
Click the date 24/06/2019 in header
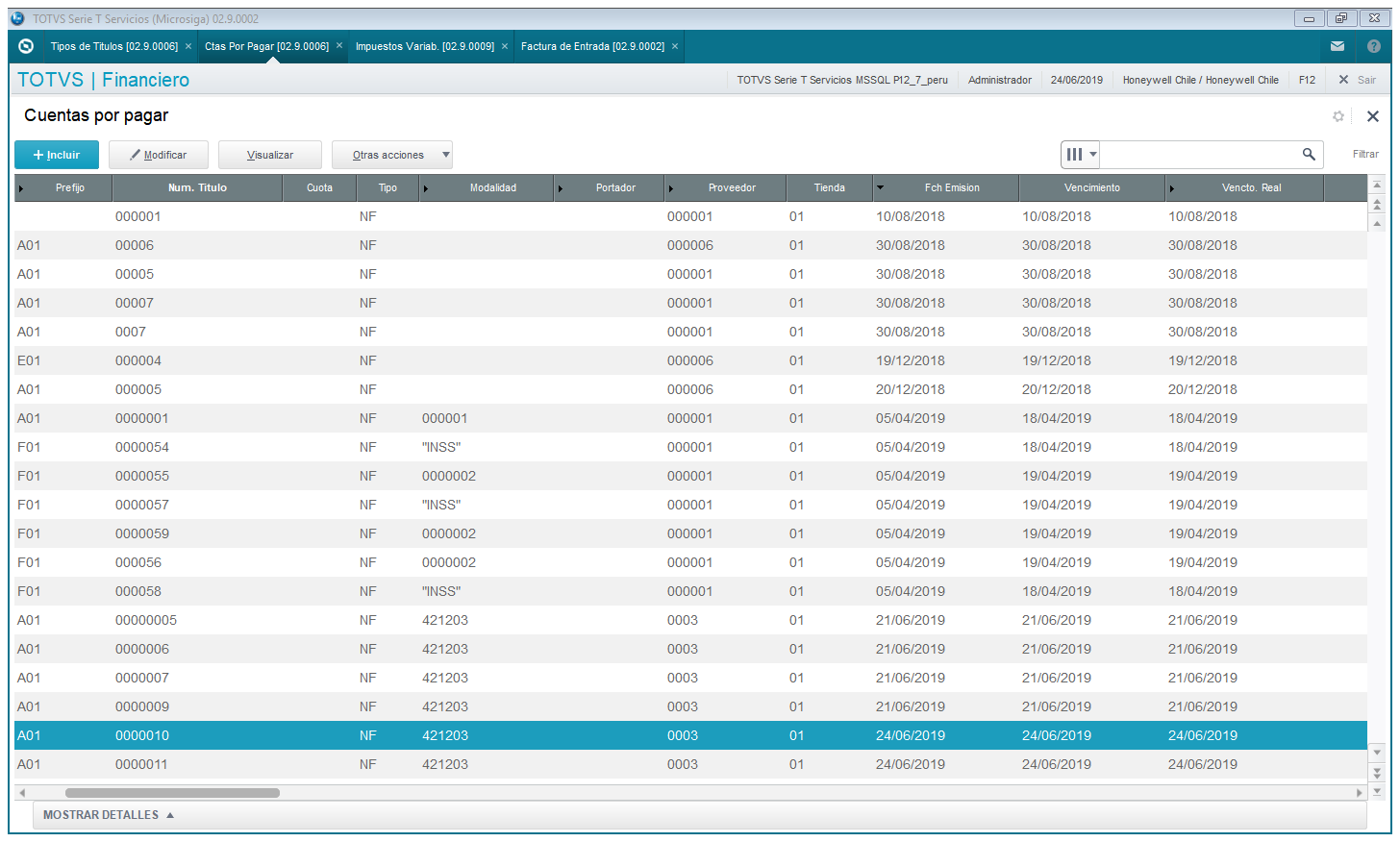(x=1077, y=80)
